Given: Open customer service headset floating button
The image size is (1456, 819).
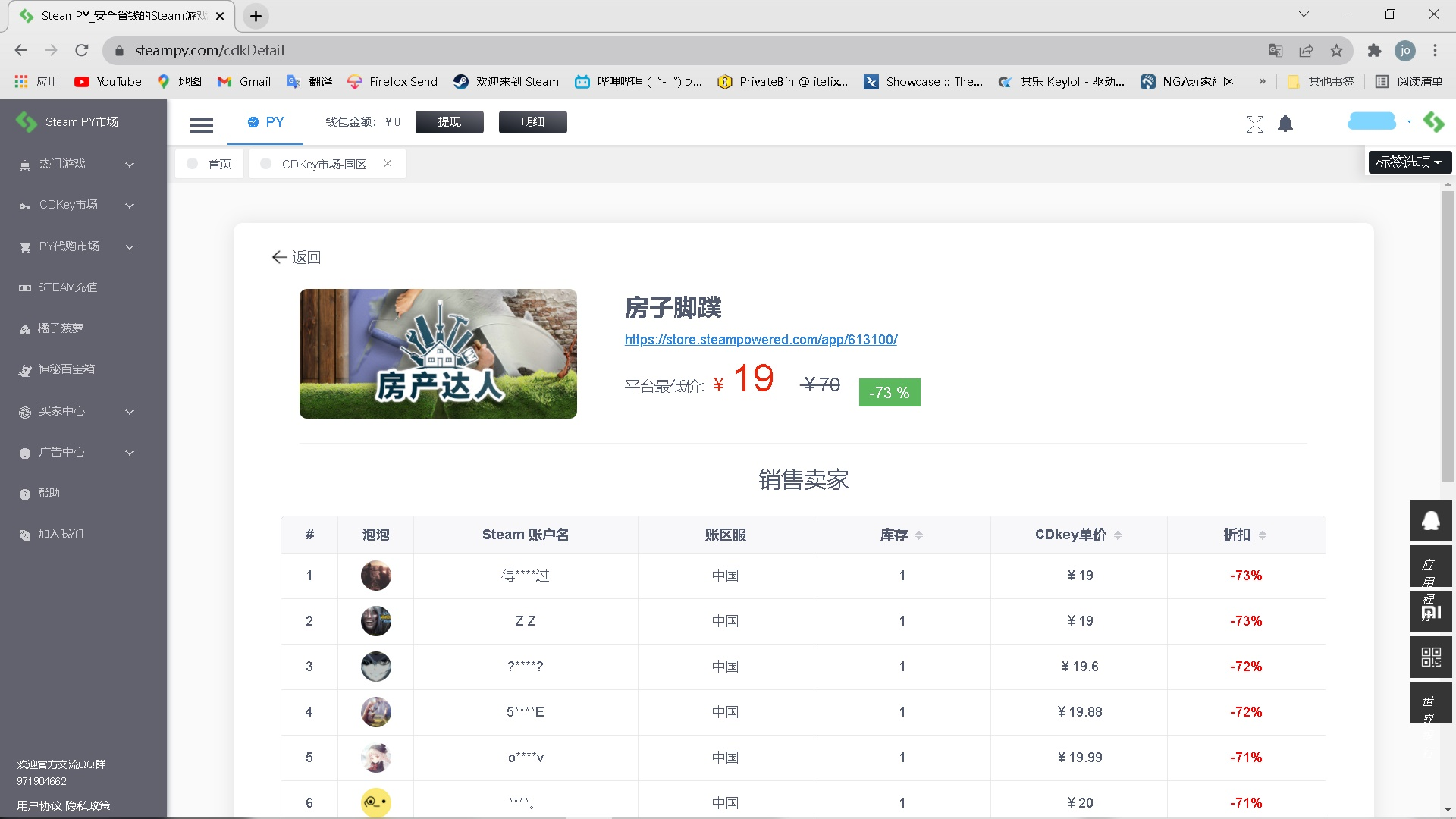Looking at the screenshot, I should [x=1430, y=521].
